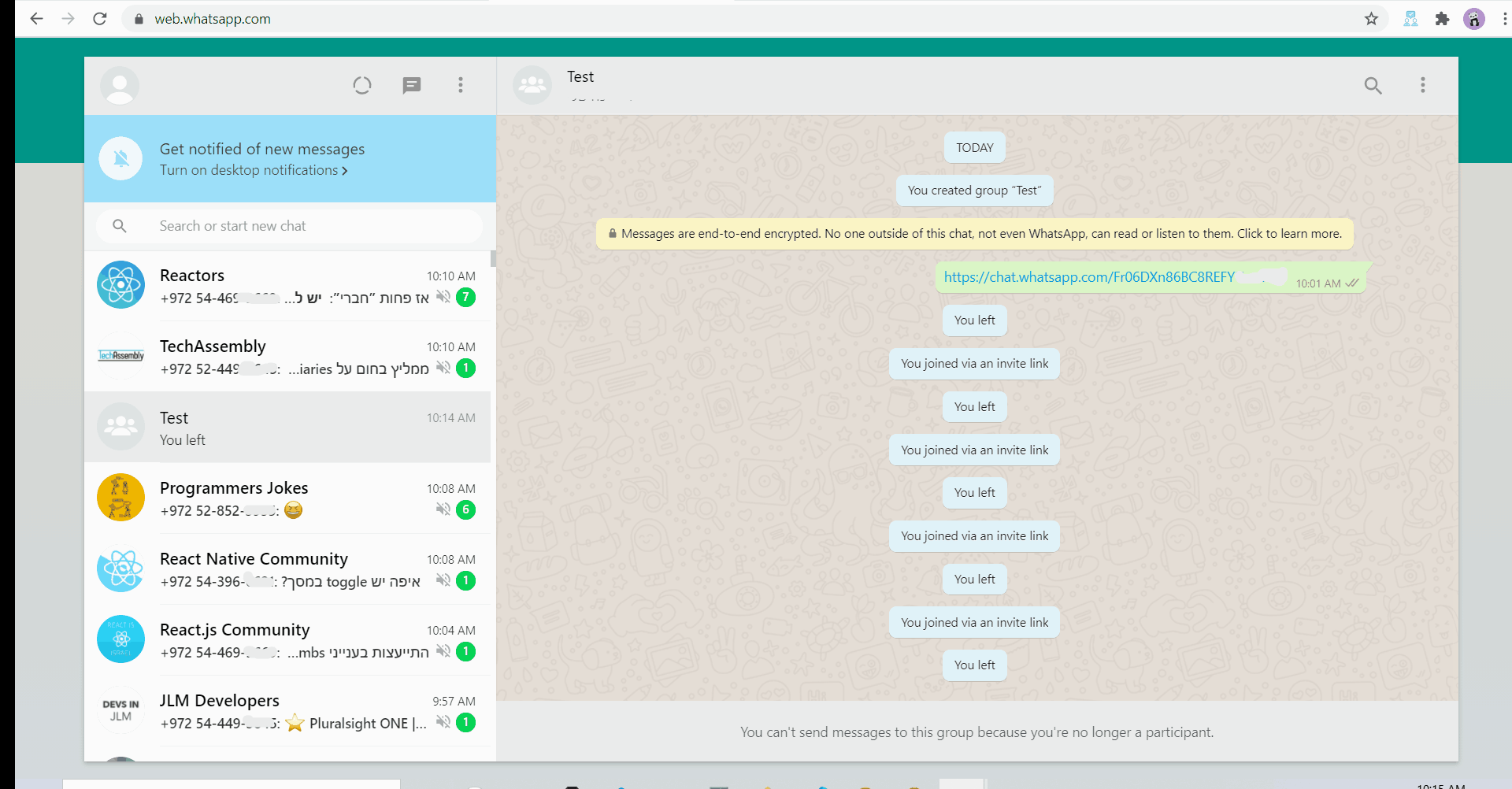Open the JLM Developers chat

(x=287, y=711)
